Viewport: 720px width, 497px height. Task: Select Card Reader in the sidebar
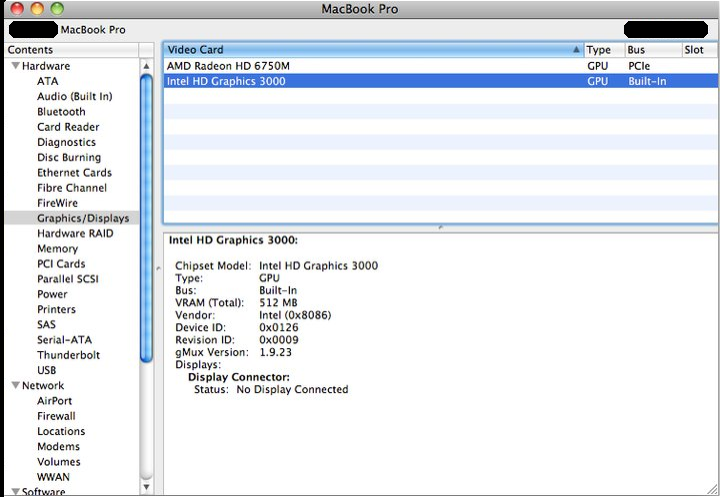[68, 127]
